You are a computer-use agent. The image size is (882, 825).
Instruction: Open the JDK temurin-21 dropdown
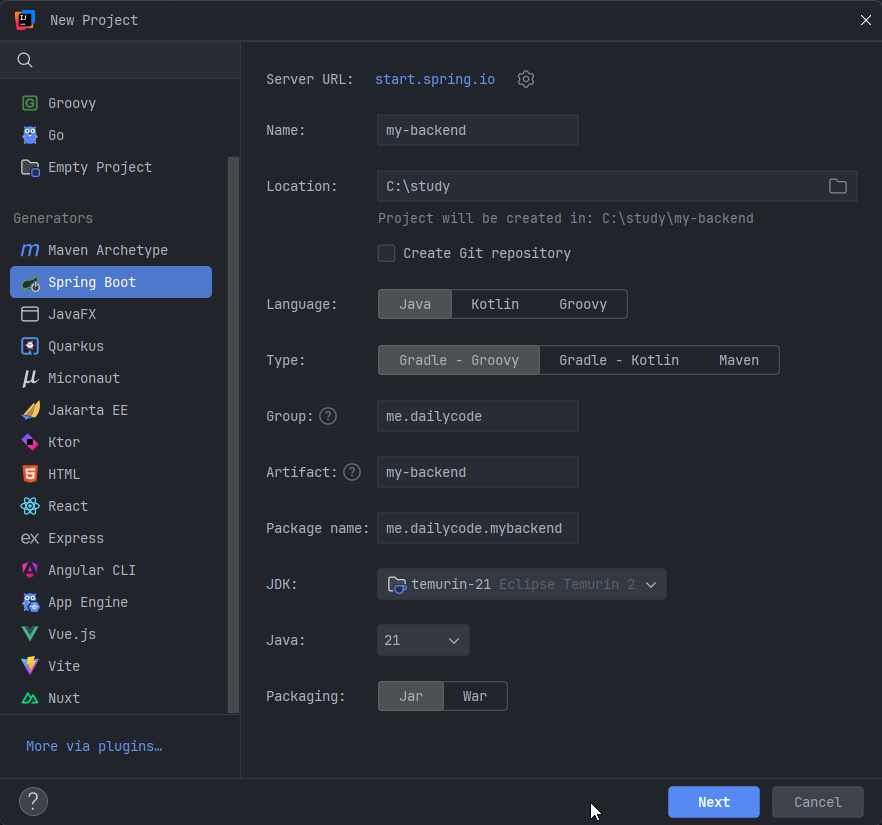[x=522, y=584]
